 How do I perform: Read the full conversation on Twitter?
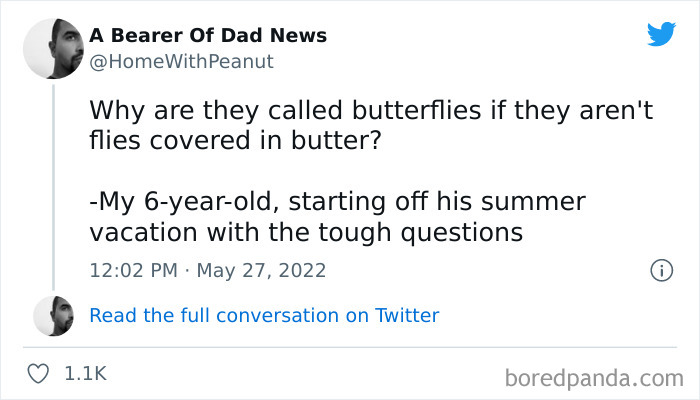[x=264, y=315]
